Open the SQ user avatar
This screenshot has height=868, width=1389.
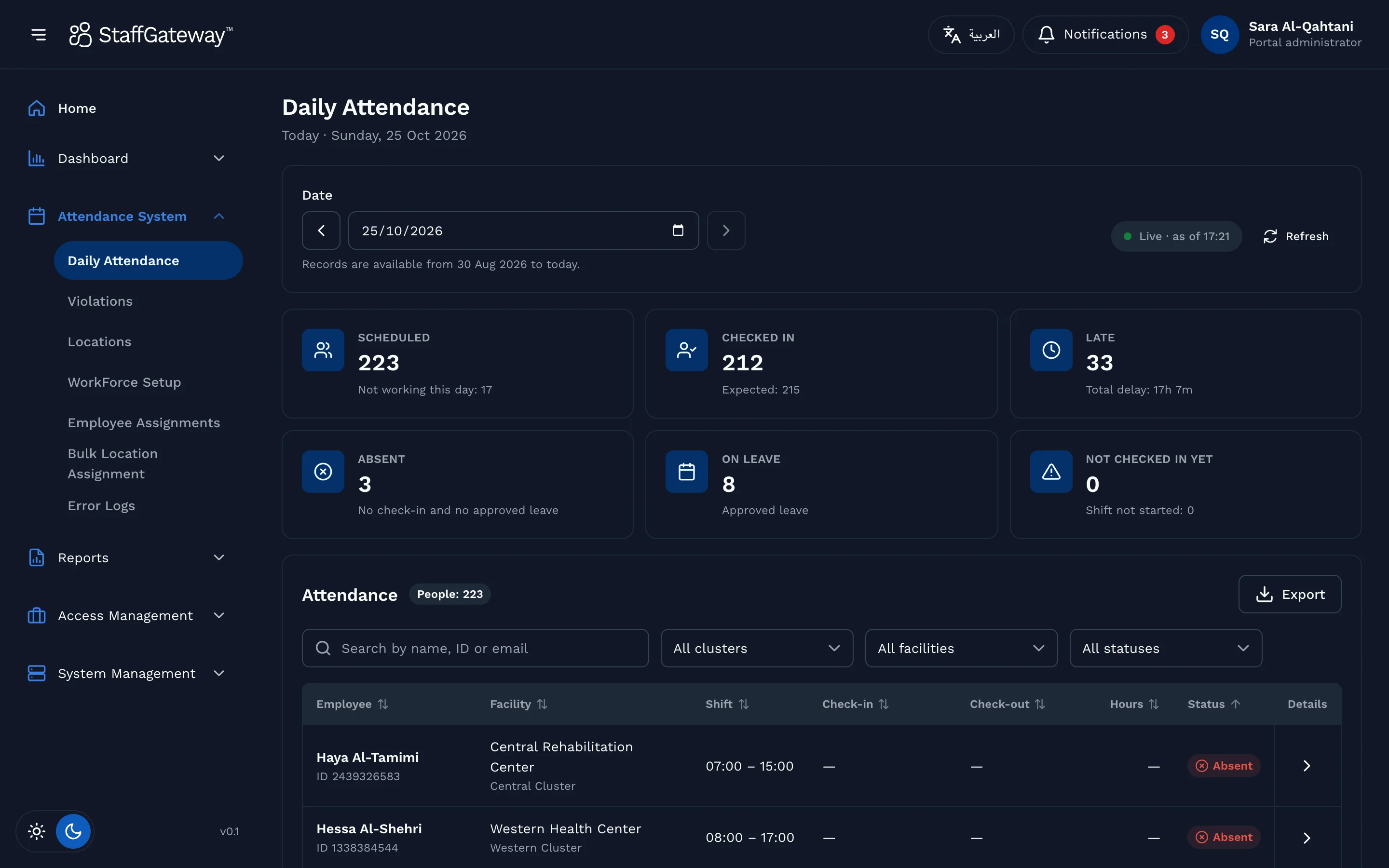tap(1219, 34)
